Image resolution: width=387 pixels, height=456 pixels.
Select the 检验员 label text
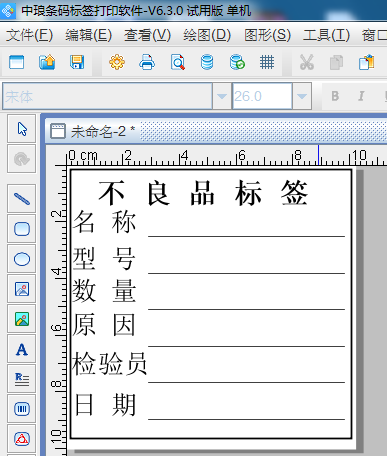click(x=109, y=363)
